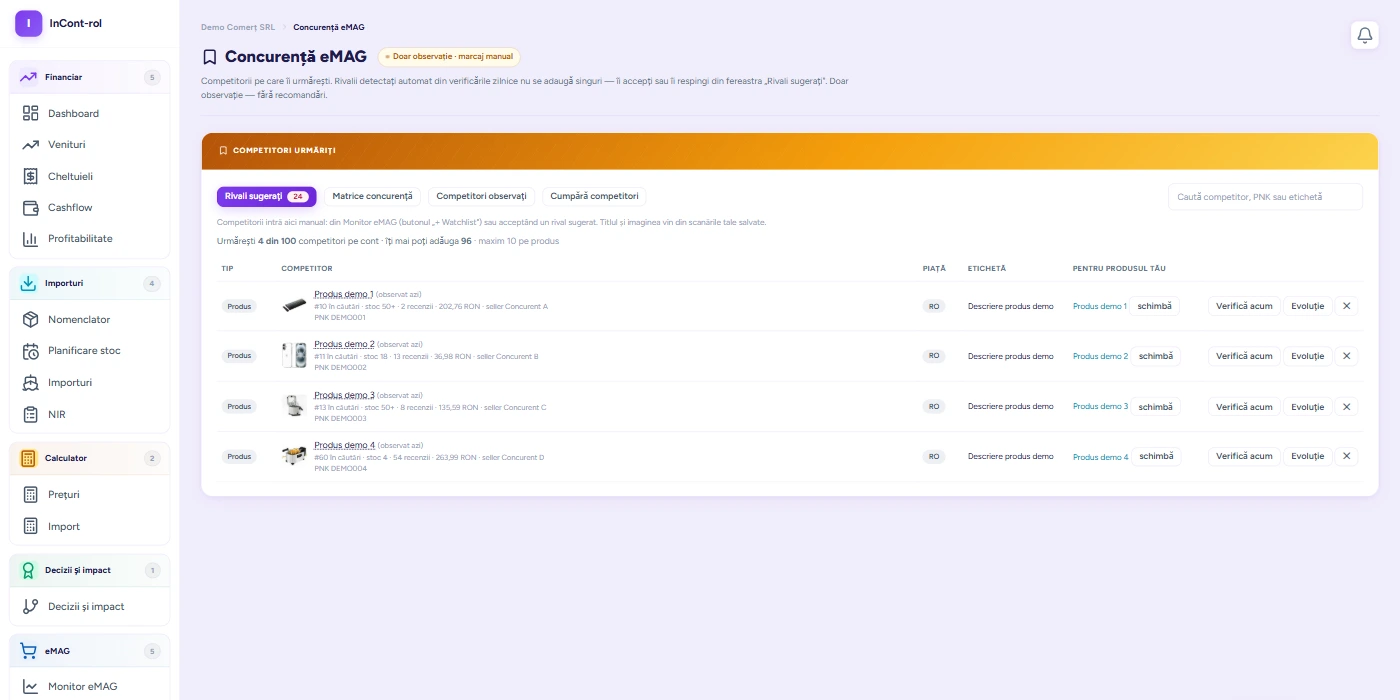Click the Venituri trend icon

tap(30, 145)
